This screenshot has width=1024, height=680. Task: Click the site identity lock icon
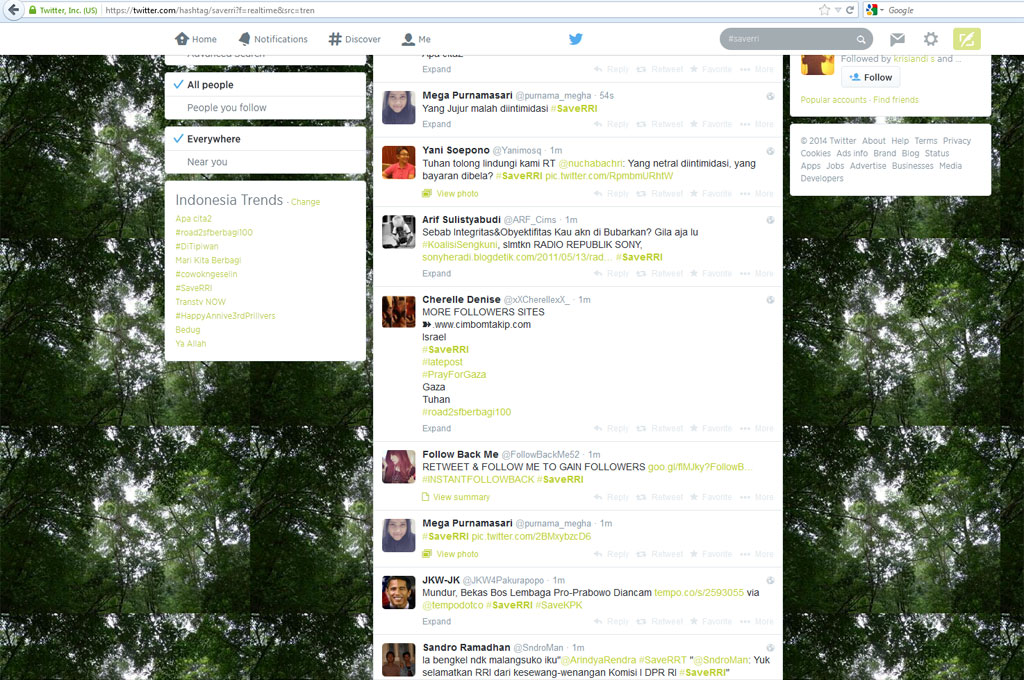33,10
